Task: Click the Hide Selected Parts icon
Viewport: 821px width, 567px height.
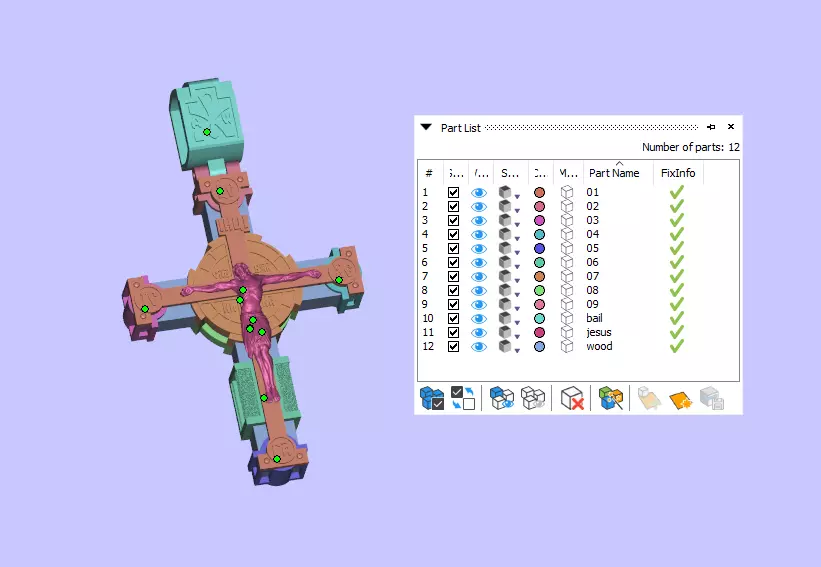Action: pyautogui.click(x=533, y=398)
